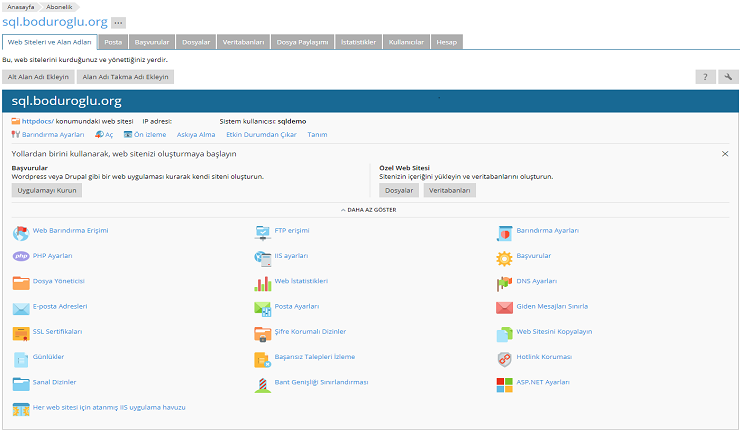
Task: Open the ellipsis menu beside domain name
Action: 118,22
